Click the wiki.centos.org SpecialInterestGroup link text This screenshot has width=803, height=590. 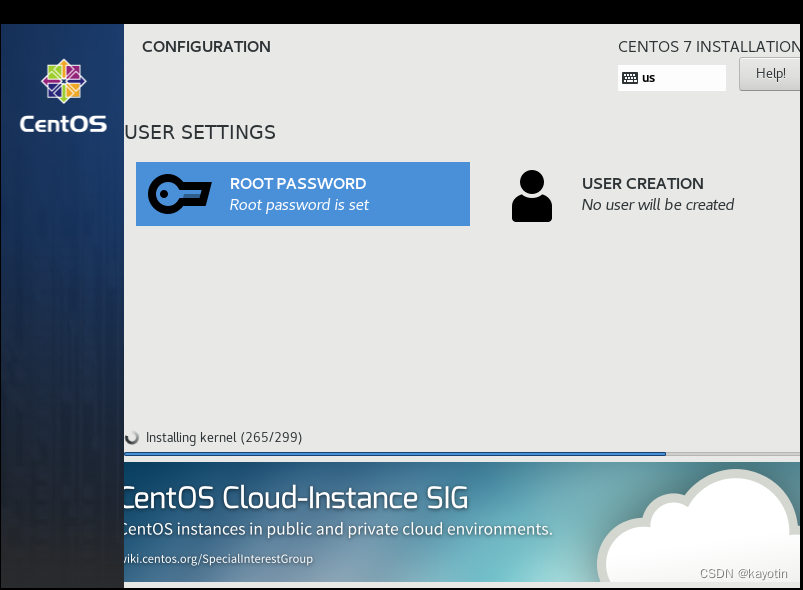pyautogui.click(x=218, y=559)
